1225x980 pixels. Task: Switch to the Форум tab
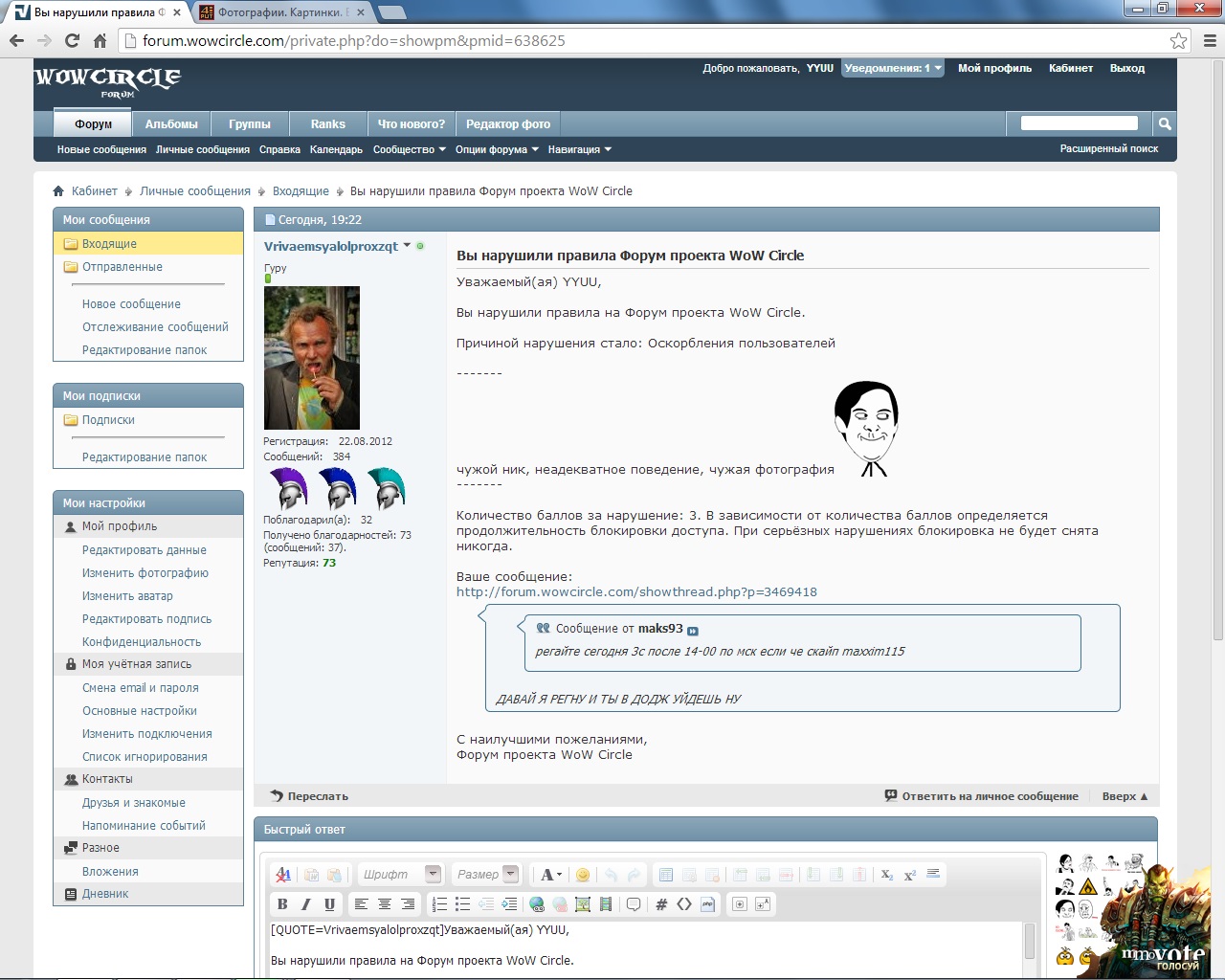(x=94, y=124)
